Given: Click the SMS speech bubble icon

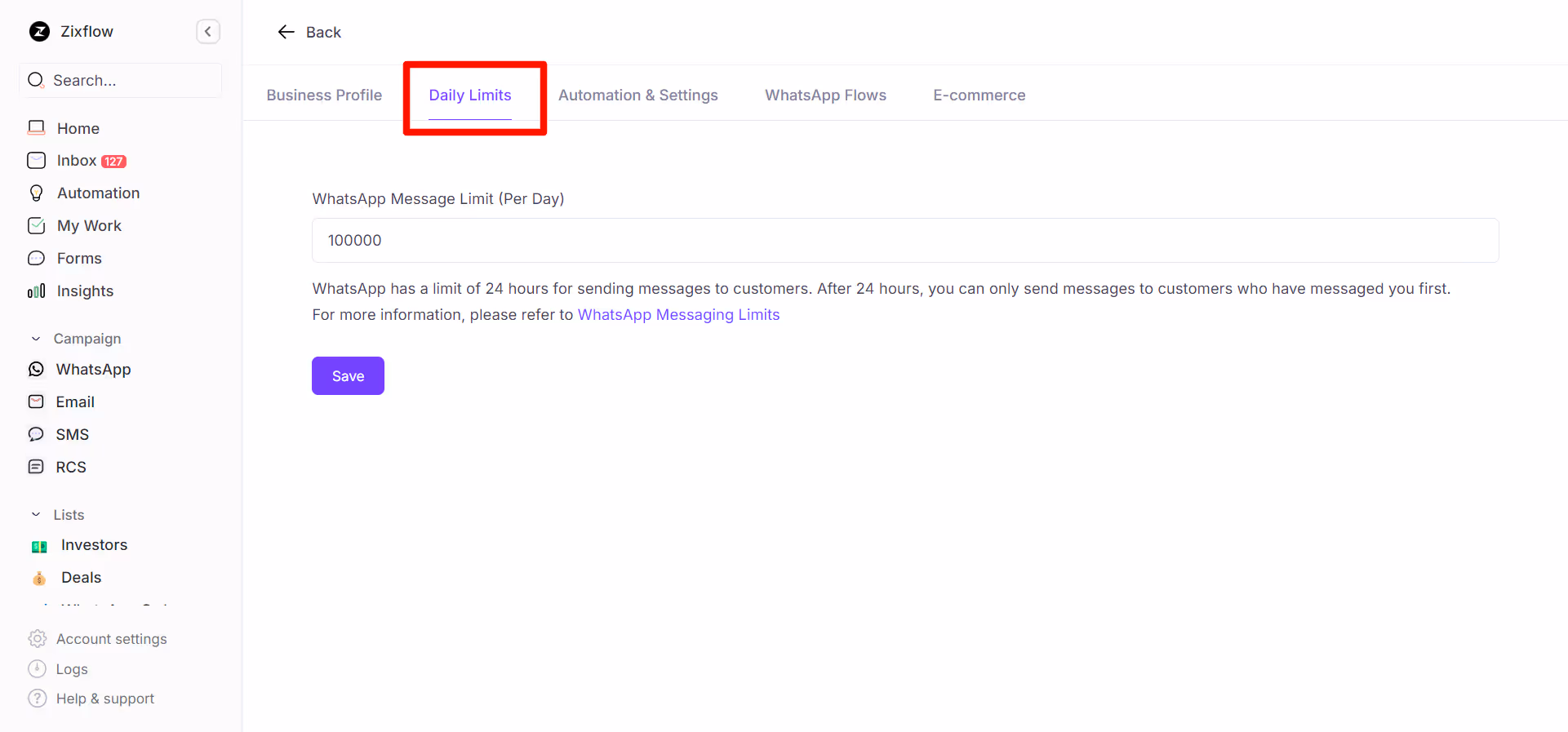Looking at the screenshot, I should [37, 434].
